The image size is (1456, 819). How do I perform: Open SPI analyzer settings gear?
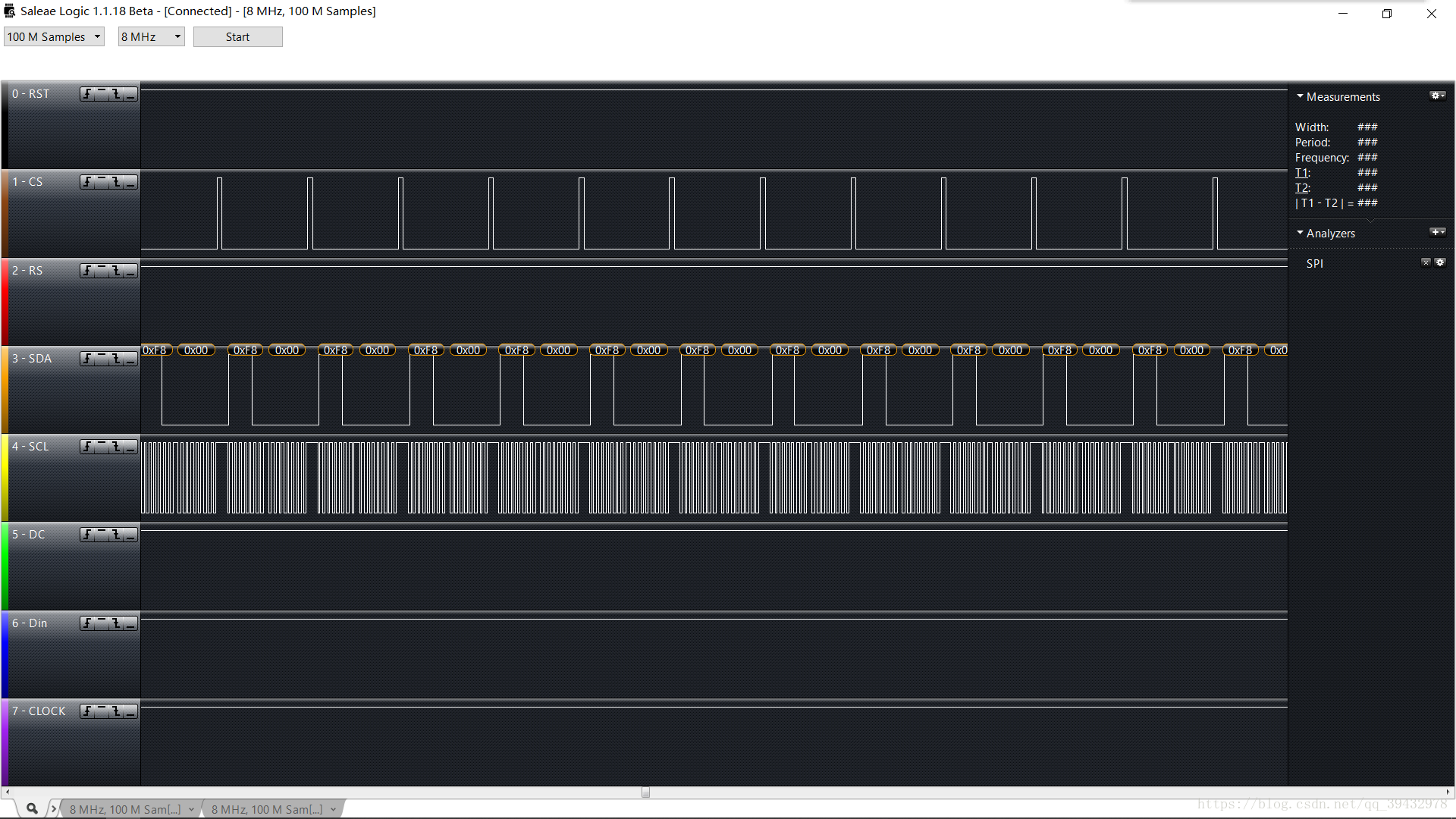pyautogui.click(x=1440, y=262)
